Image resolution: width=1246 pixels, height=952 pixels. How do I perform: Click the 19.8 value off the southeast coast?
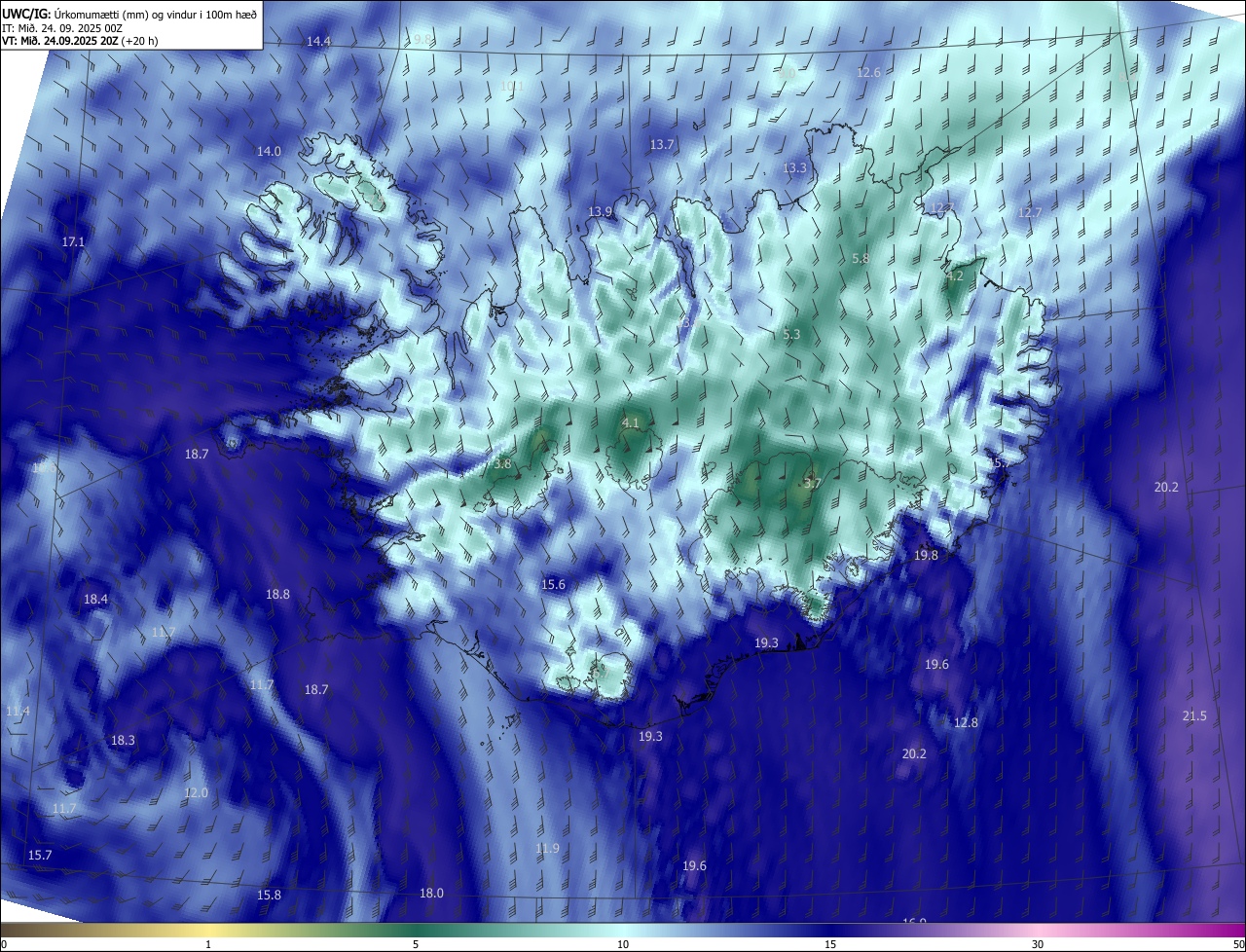pyautogui.click(x=926, y=555)
